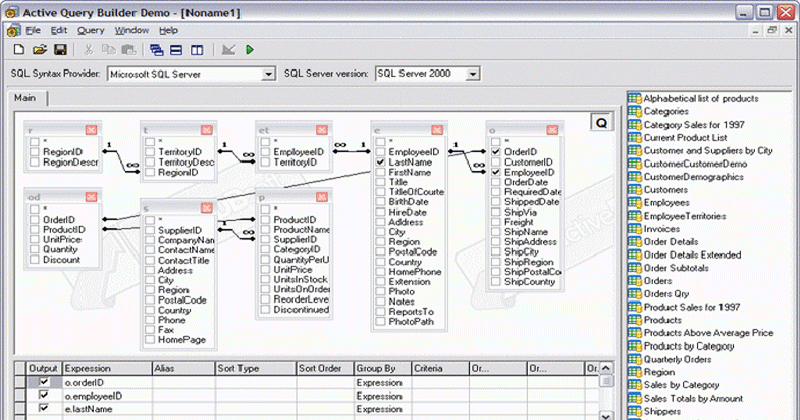Screen dimensions: 800x420
Task: Click the Tile vertically toolbar icon
Action: pyautogui.click(x=197, y=49)
